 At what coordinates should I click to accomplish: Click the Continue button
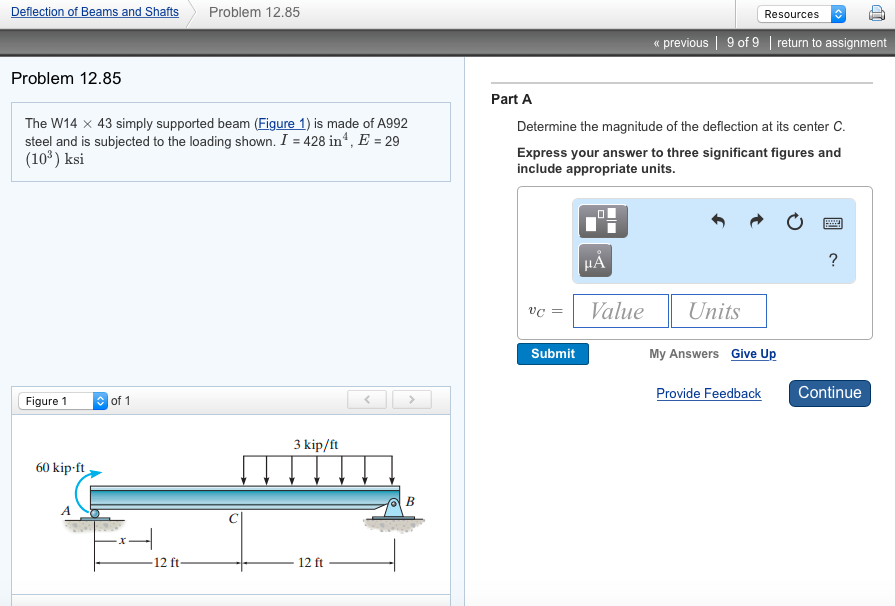[829, 393]
